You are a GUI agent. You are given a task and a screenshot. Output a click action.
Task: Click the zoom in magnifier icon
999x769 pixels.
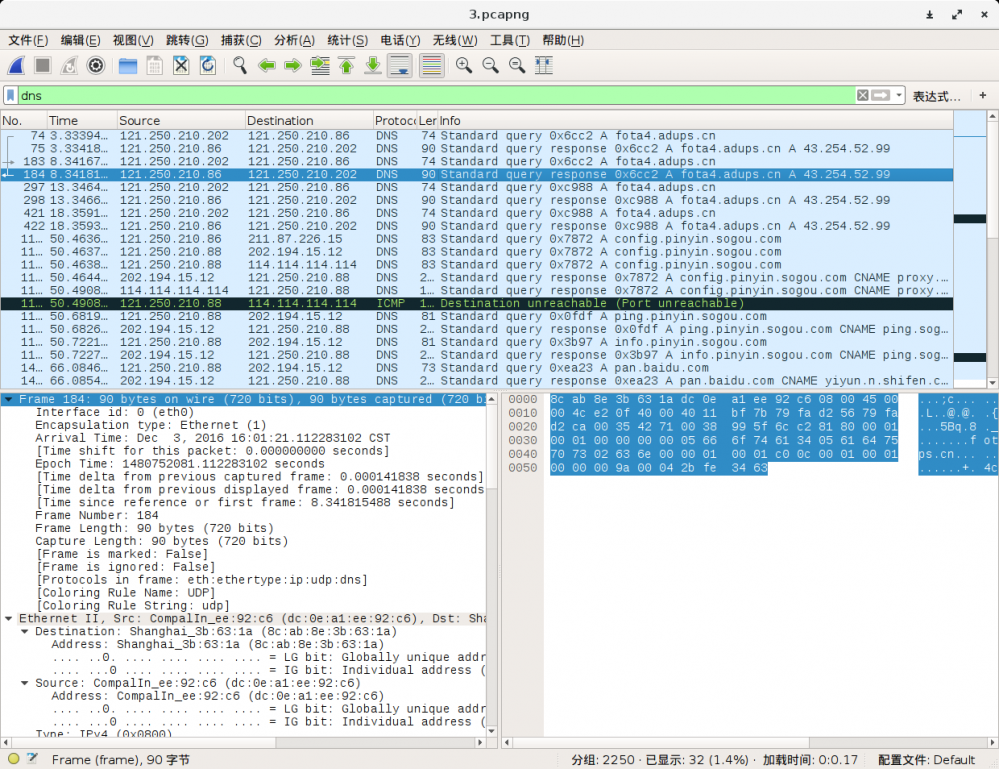tap(464, 65)
